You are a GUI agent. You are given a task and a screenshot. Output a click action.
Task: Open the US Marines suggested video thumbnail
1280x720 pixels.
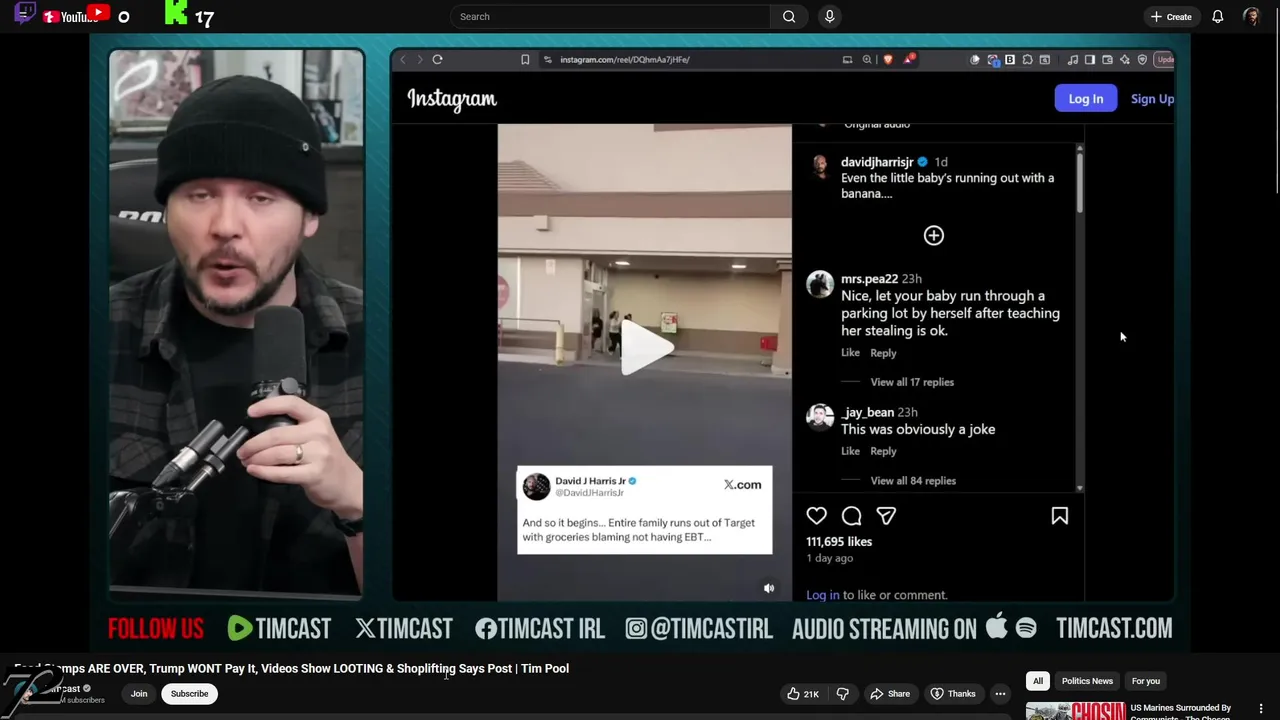[x=1075, y=712]
